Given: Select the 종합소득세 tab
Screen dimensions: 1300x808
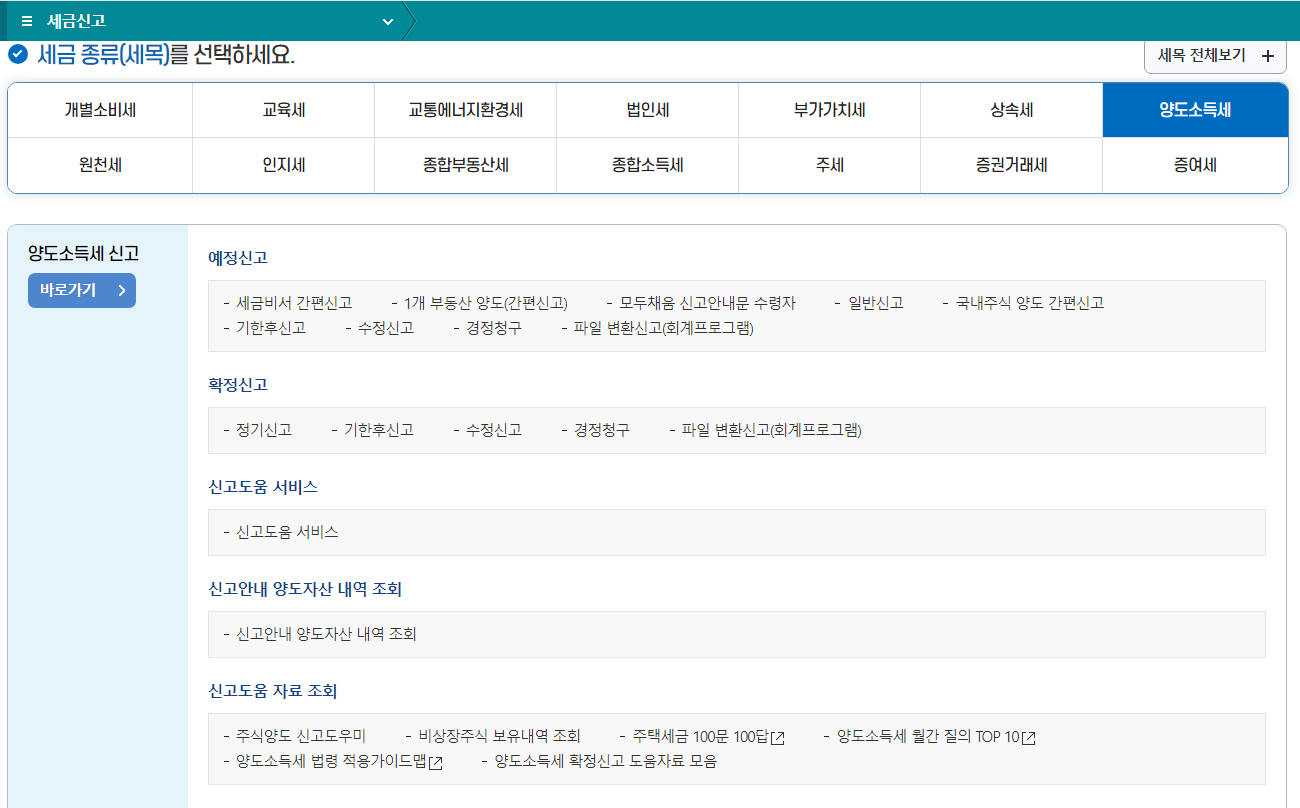Looking at the screenshot, I should click(x=647, y=165).
